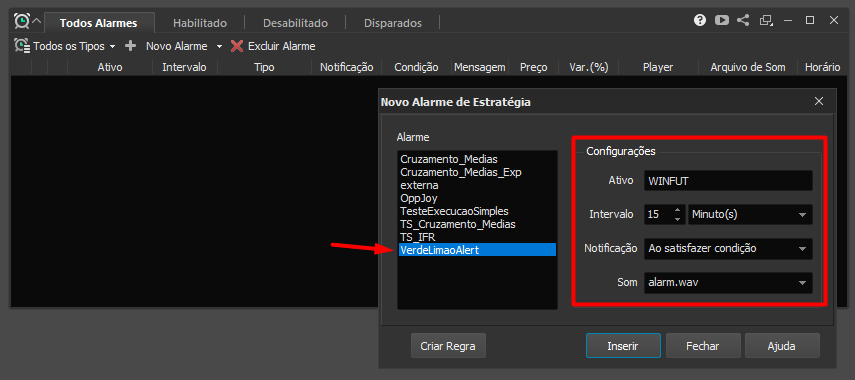Sort by Intervalo column header
855x380 pixels.
[184, 67]
